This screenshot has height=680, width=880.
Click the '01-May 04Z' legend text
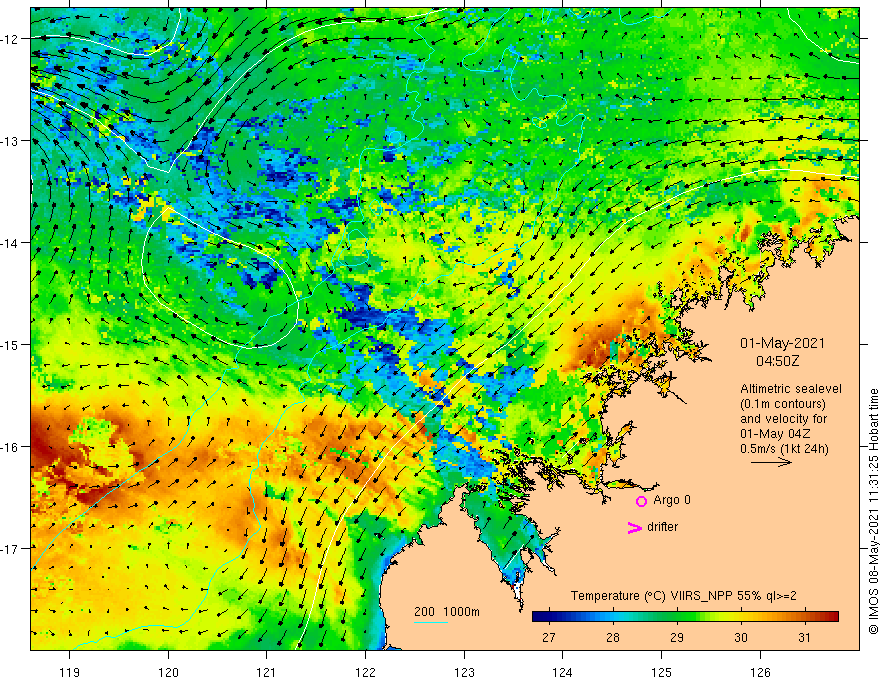(x=774, y=434)
